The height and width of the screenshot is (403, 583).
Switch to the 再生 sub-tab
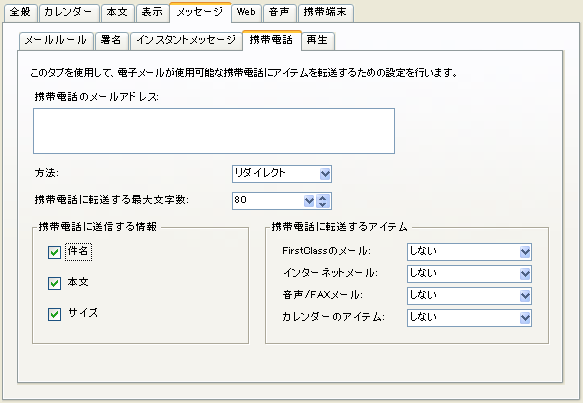(317, 41)
